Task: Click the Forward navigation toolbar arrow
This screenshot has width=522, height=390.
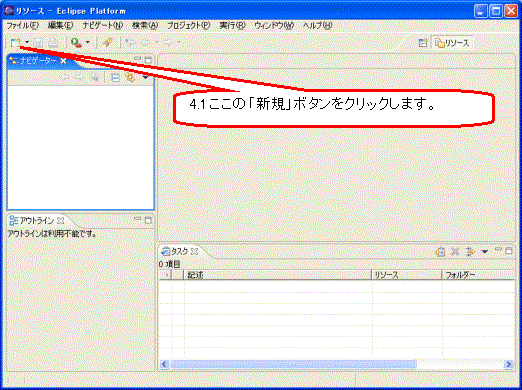Action: 168,42
